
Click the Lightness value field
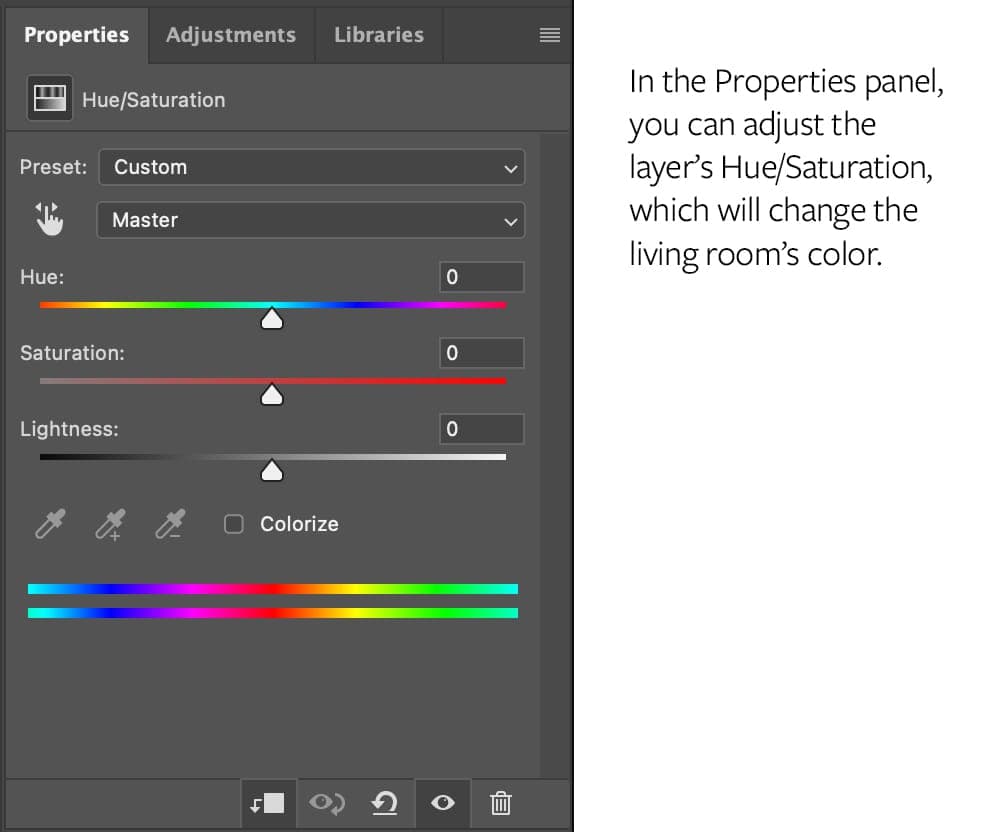point(481,428)
